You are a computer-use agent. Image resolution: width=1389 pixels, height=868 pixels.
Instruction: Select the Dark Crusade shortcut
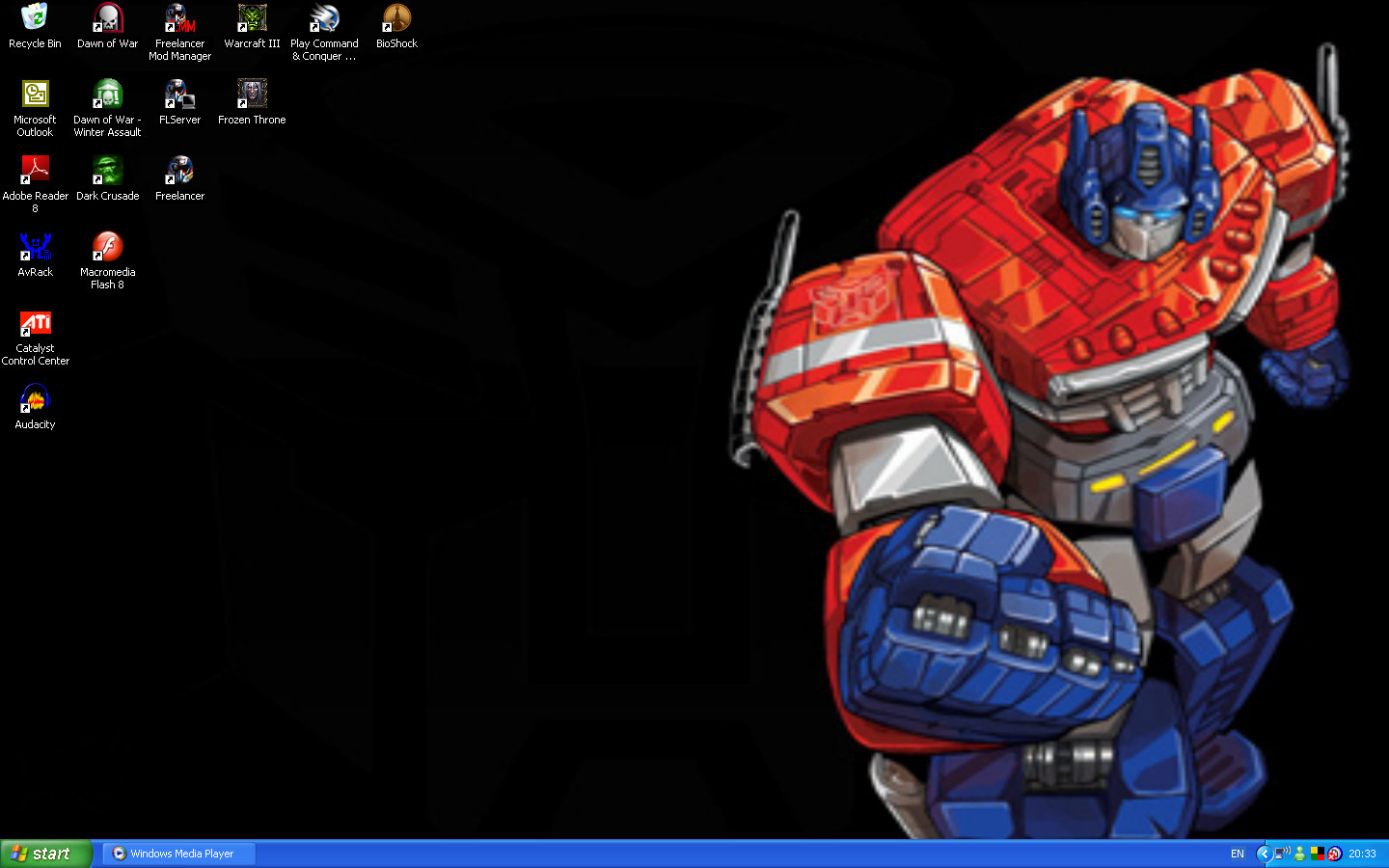(x=107, y=178)
